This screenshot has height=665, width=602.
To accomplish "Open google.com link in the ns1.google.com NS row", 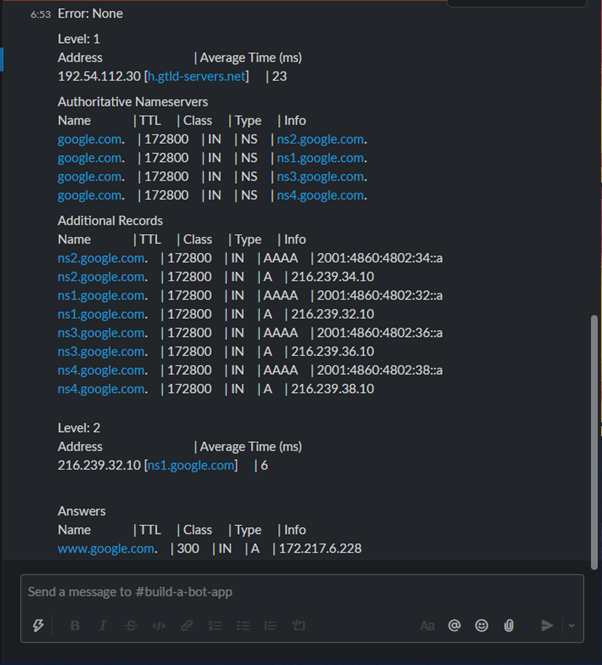I will pos(90,158).
